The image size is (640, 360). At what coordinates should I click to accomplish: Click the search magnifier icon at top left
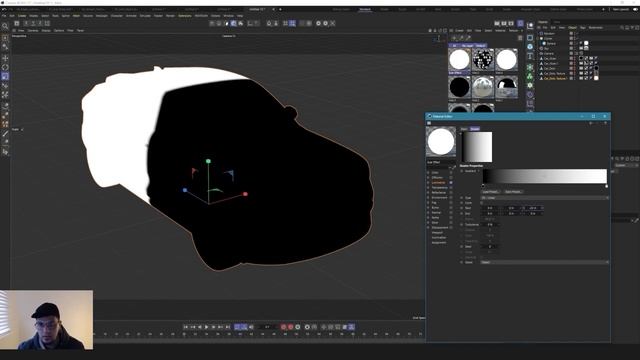coord(5,26)
